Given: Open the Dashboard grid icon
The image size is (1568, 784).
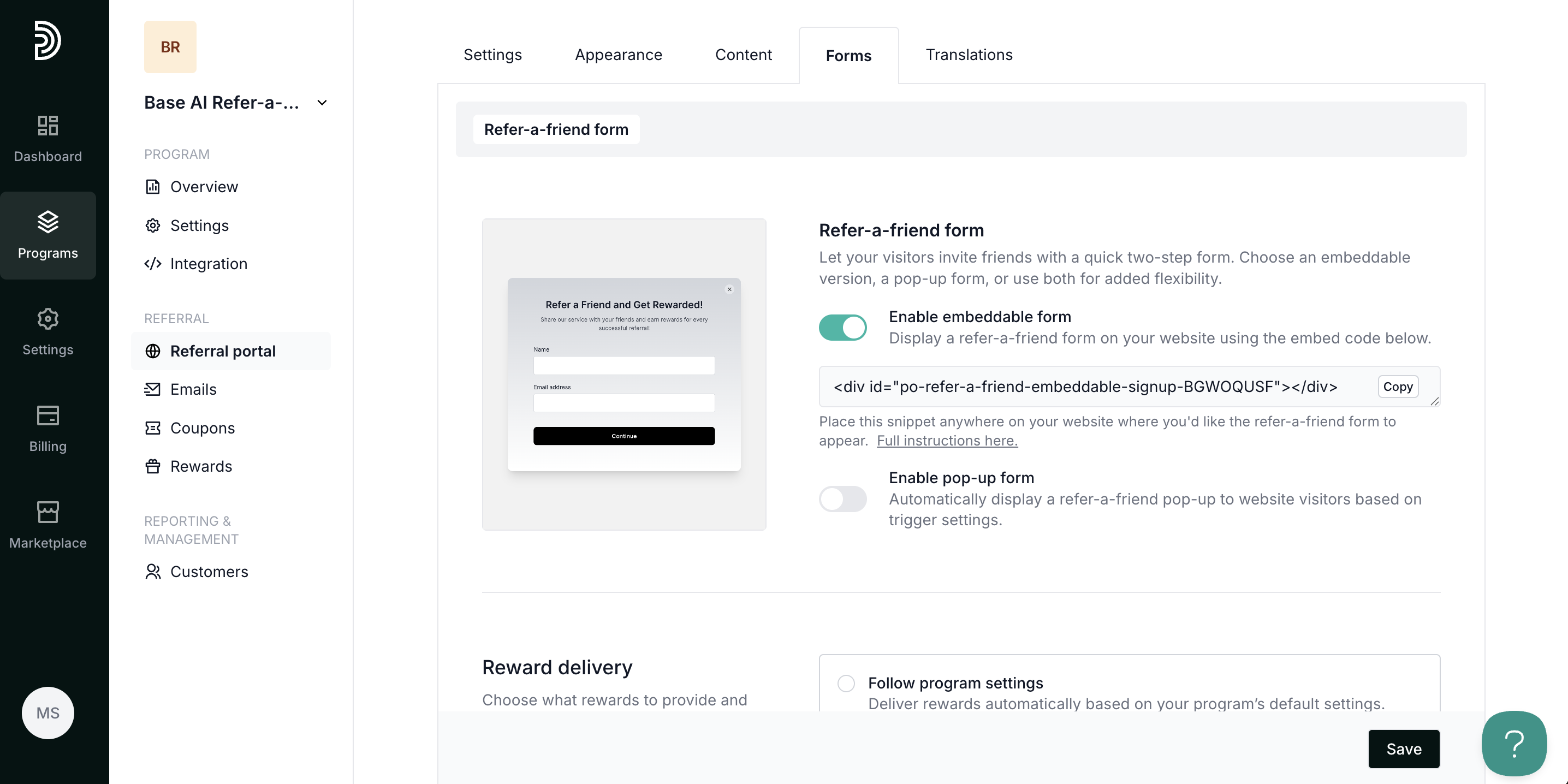Looking at the screenshot, I should click(x=47, y=126).
